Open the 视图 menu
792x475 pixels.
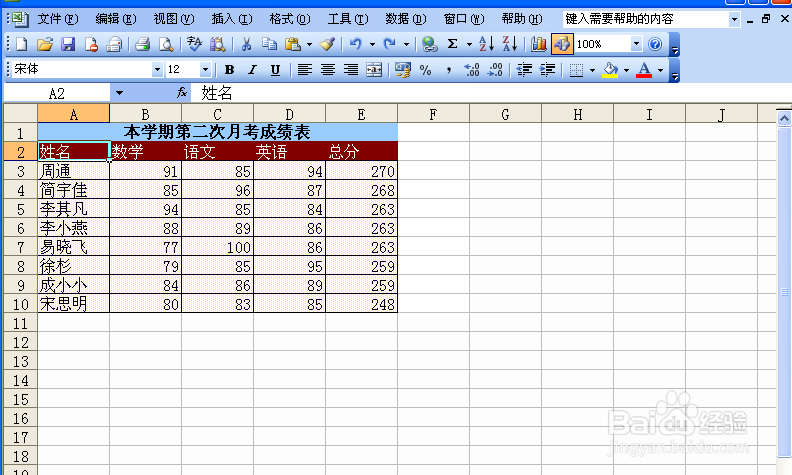[174, 19]
